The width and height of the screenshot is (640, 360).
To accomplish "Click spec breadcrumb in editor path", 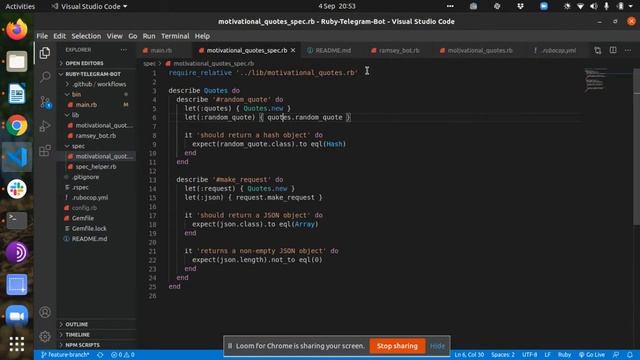I will [x=149, y=64].
